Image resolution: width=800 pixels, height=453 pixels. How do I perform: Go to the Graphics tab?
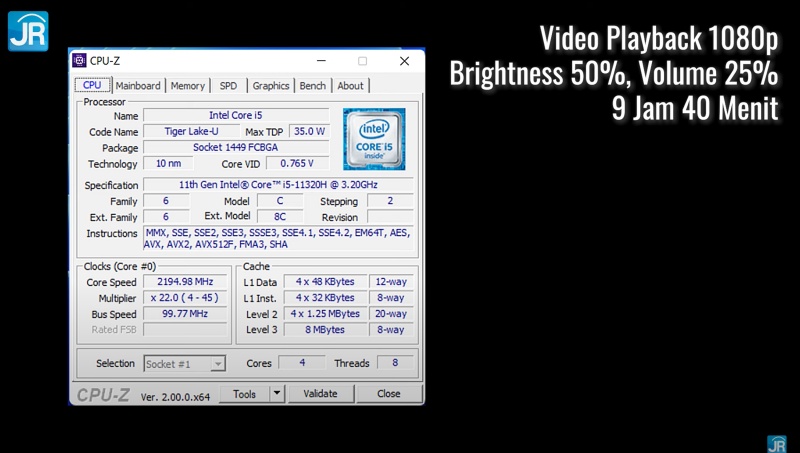point(270,86)
